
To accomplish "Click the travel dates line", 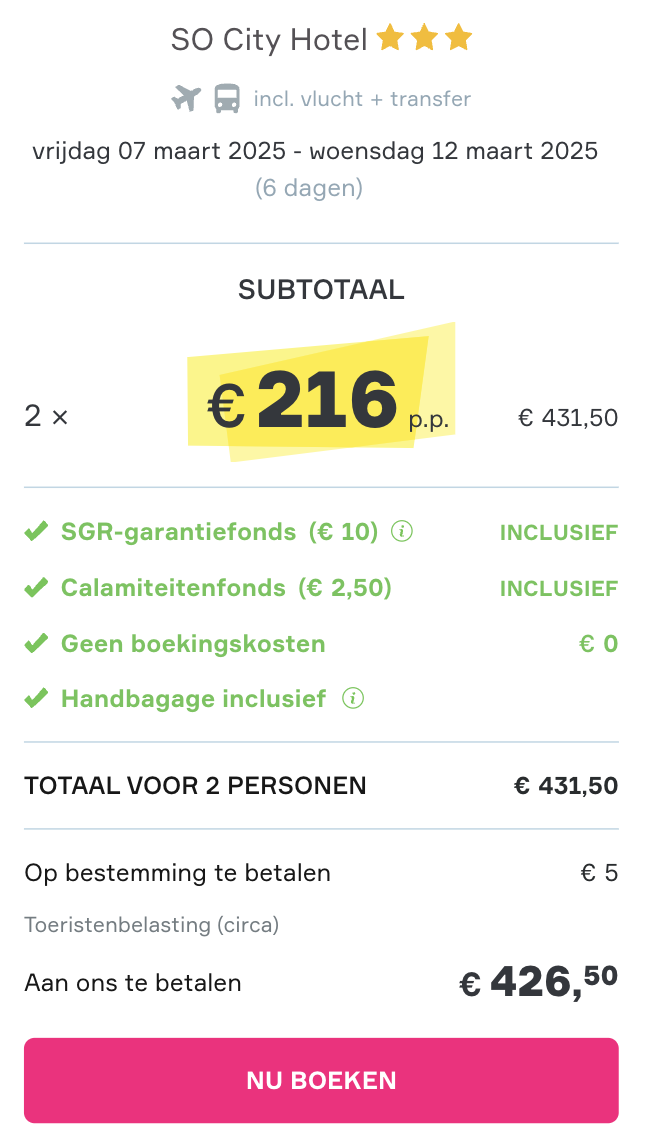I will [315, 151].
